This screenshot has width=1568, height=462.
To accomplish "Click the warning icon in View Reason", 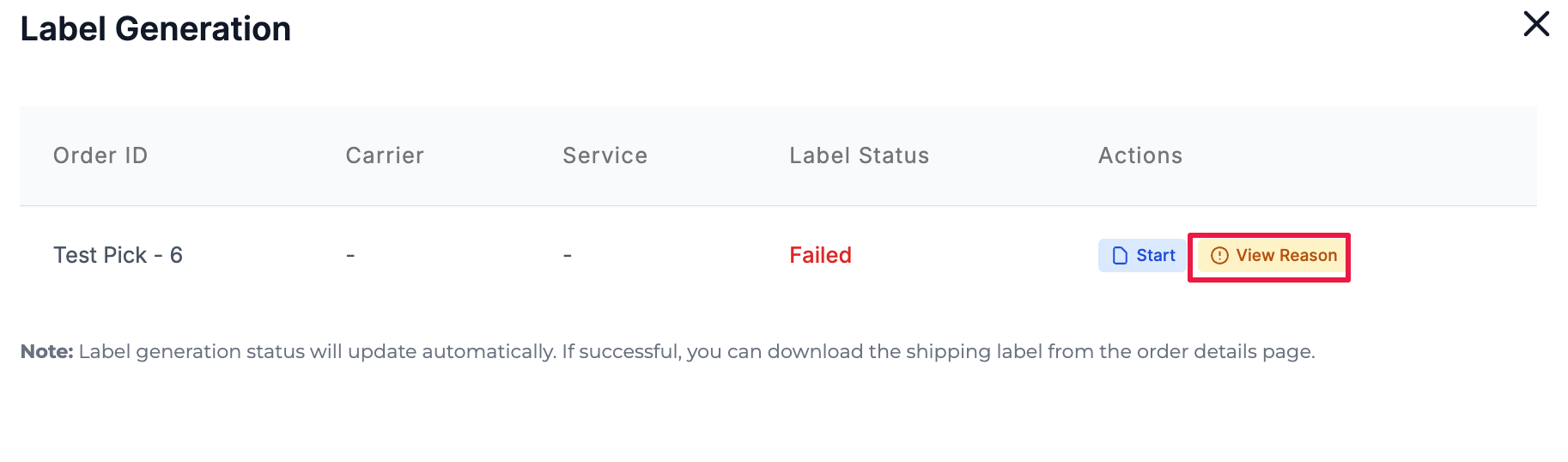I will (x=1219, y=256).
